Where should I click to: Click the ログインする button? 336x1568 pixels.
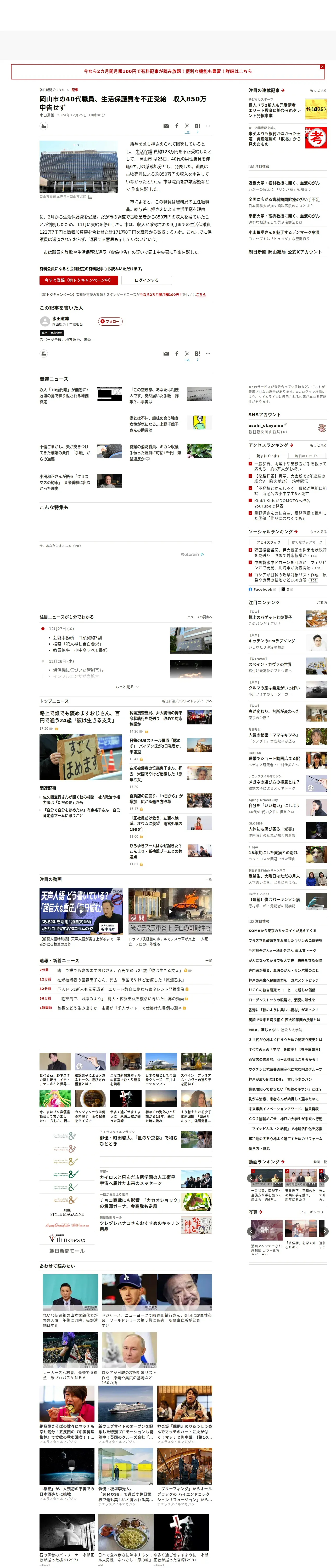146,281
